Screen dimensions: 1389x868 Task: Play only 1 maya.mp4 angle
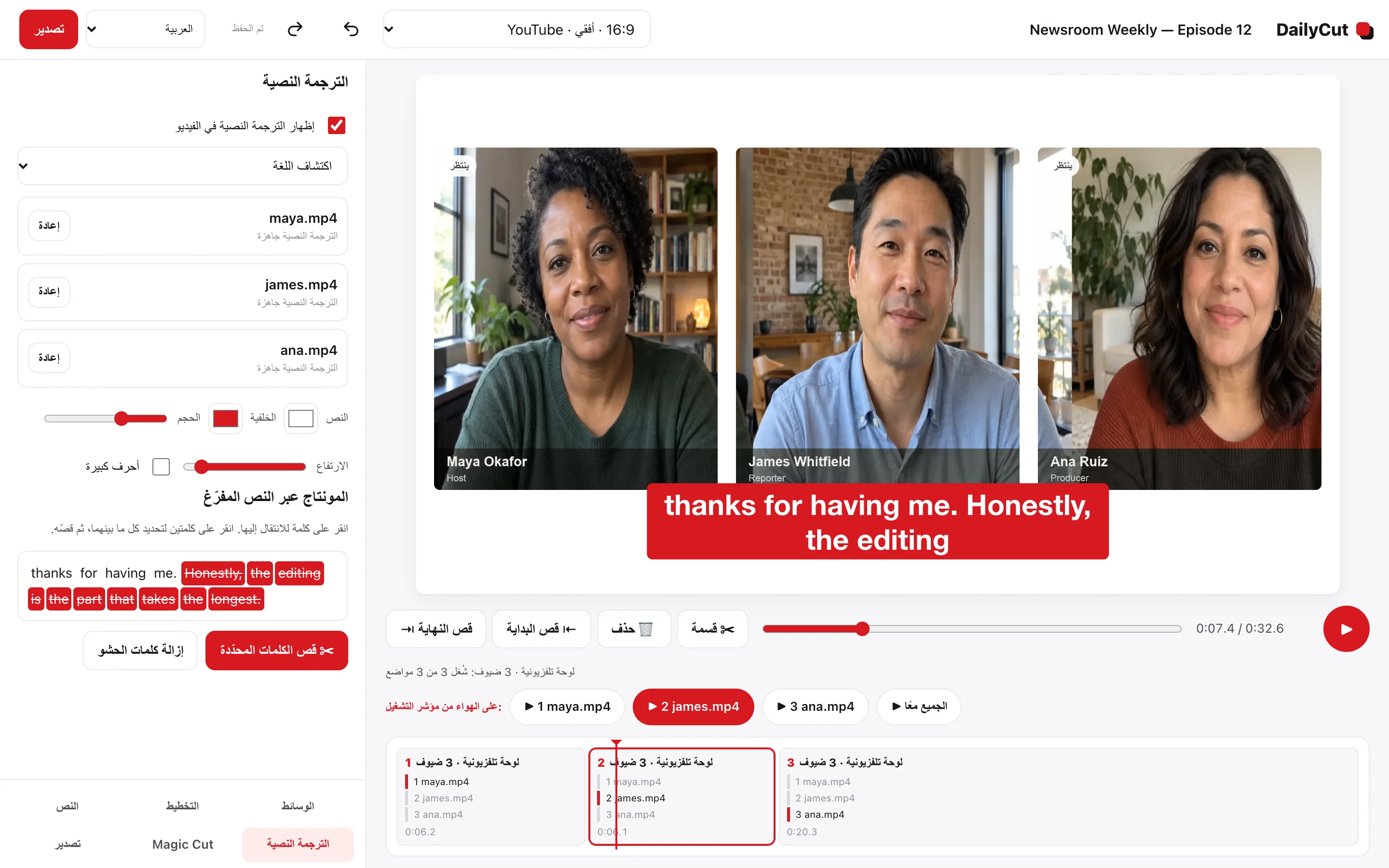[567, 706]
